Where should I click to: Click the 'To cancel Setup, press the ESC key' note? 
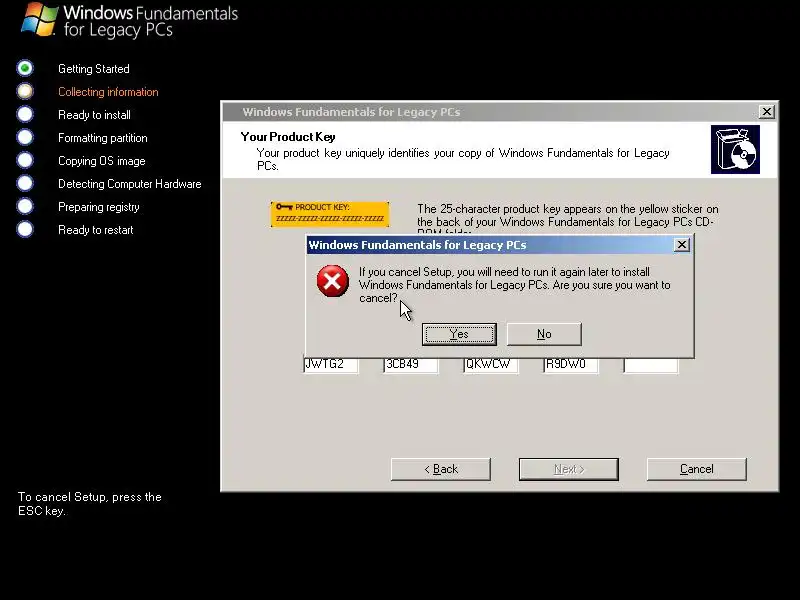(x=90, y=504)
